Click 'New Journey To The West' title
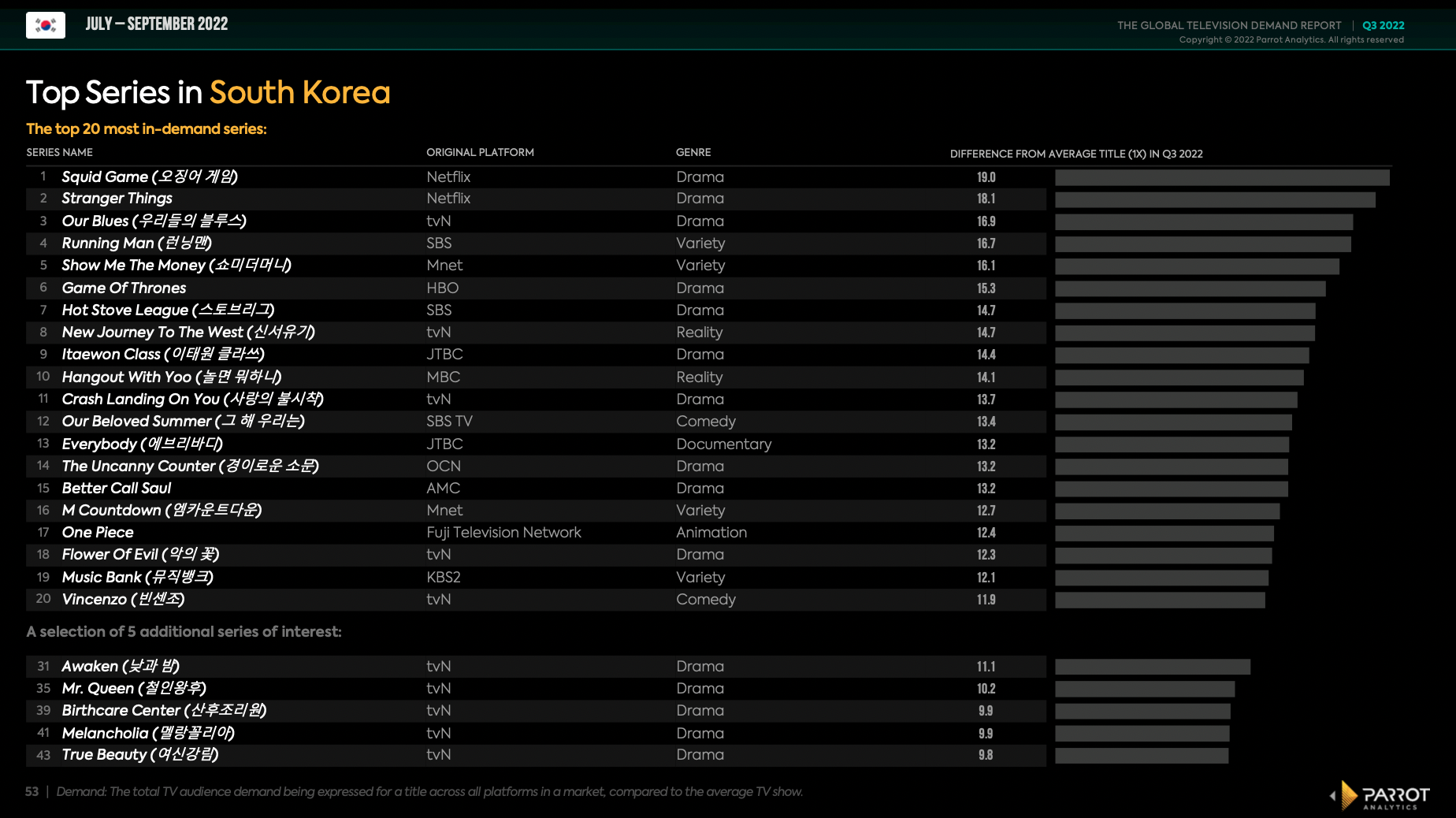This screenshot has height=818, width=1456. 188,332
